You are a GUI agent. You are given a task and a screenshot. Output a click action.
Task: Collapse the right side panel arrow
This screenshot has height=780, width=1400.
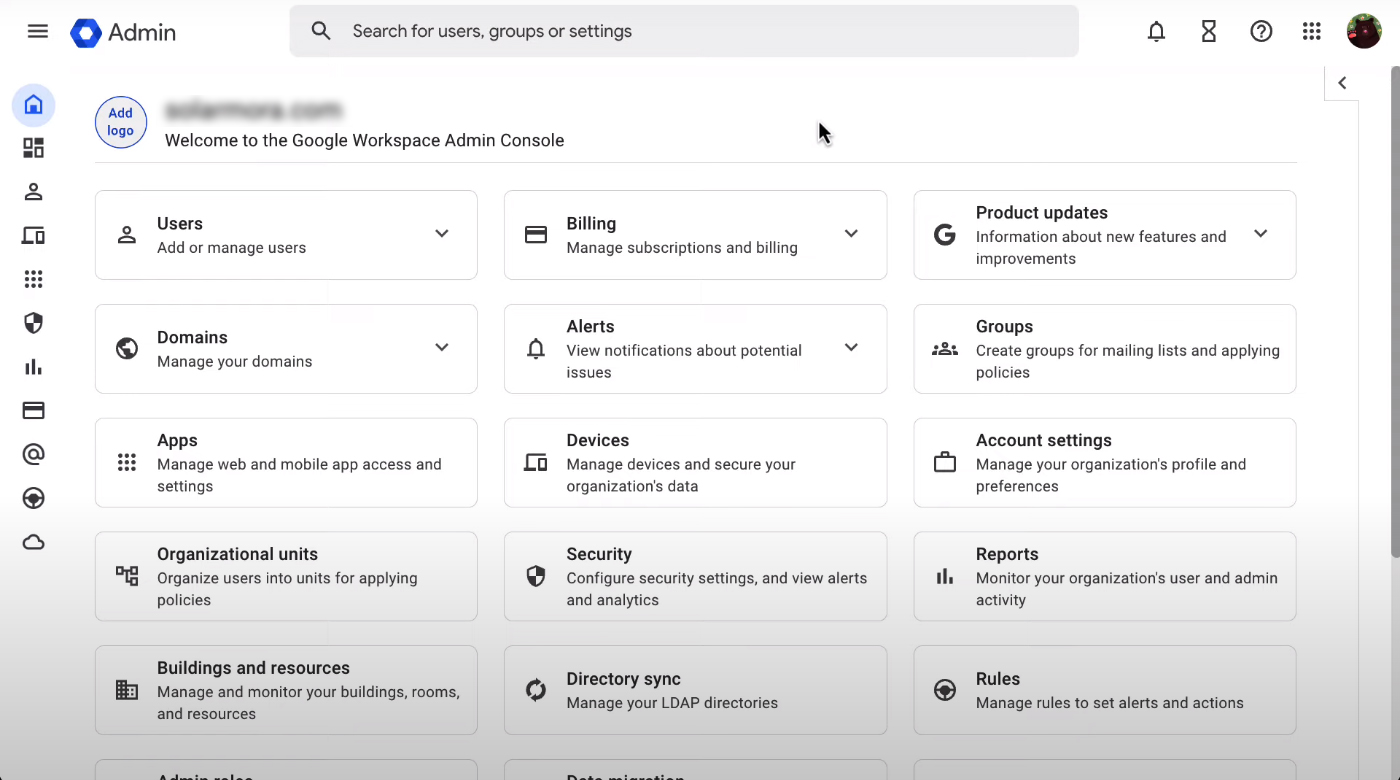tap(1342, 84)
